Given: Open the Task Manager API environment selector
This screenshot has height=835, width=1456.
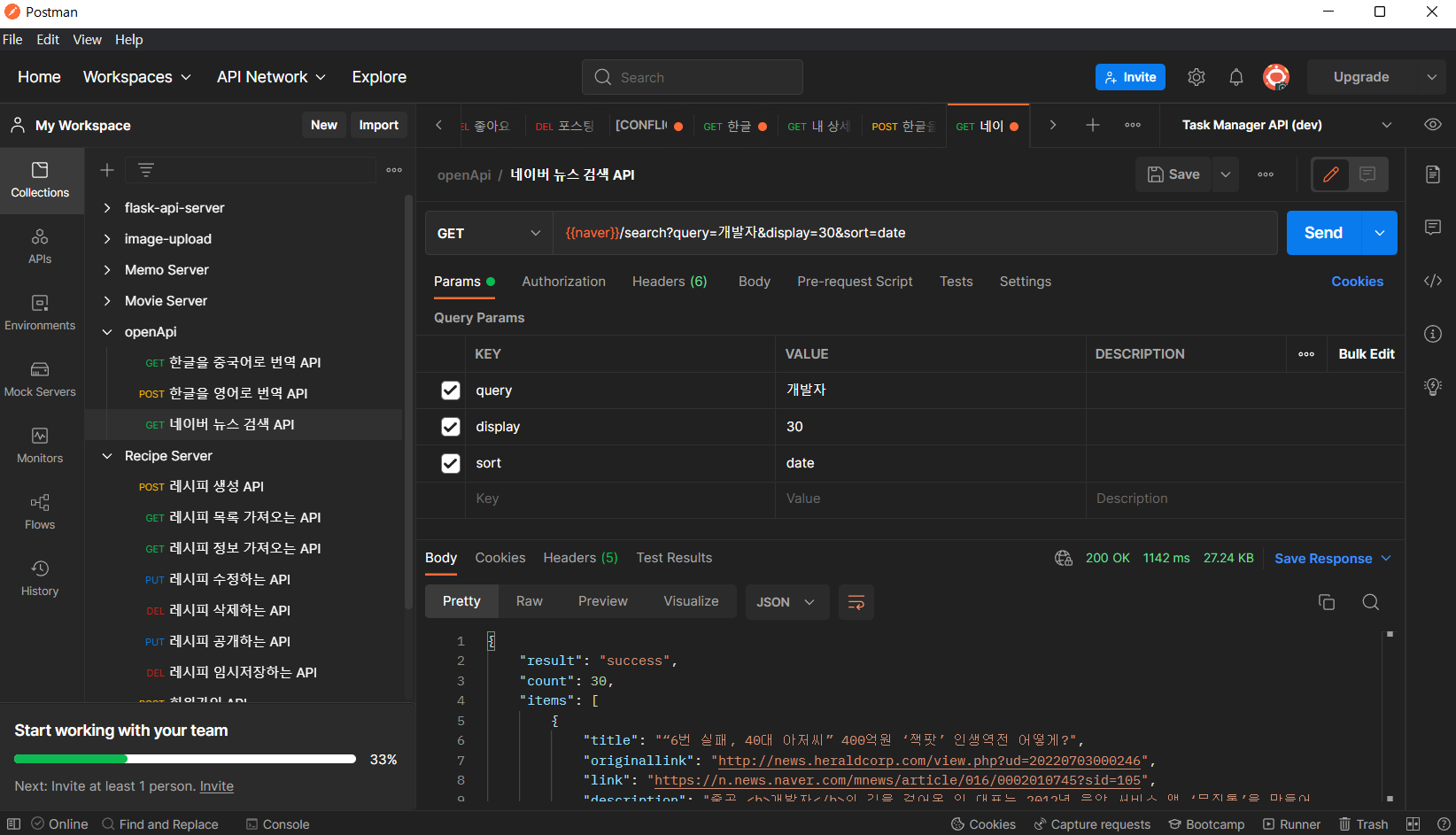Looking at the screenshot, I should [x=1287, y=125].
